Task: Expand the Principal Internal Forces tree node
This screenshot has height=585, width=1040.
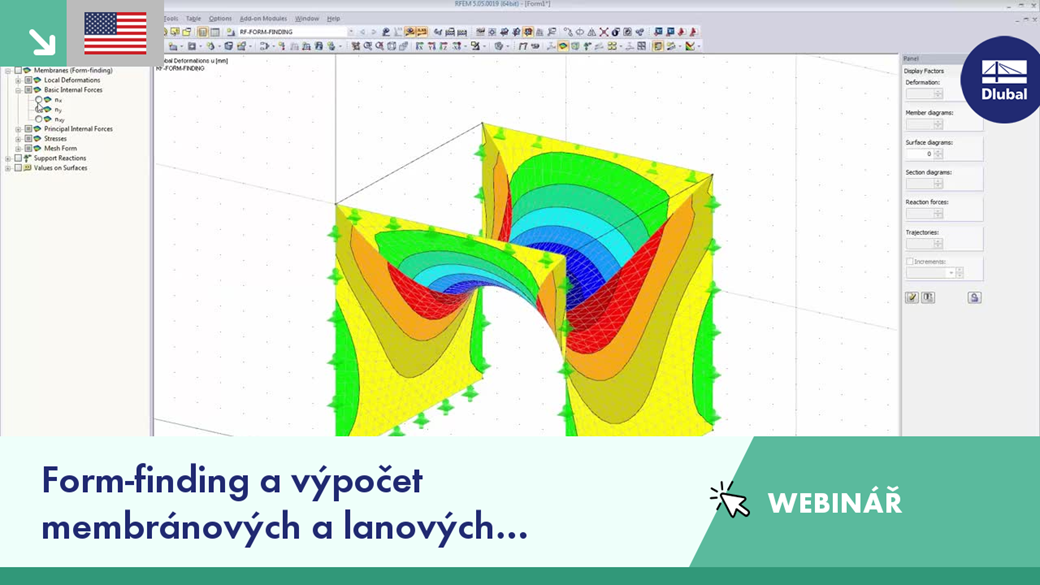Action: click(19, 129)
